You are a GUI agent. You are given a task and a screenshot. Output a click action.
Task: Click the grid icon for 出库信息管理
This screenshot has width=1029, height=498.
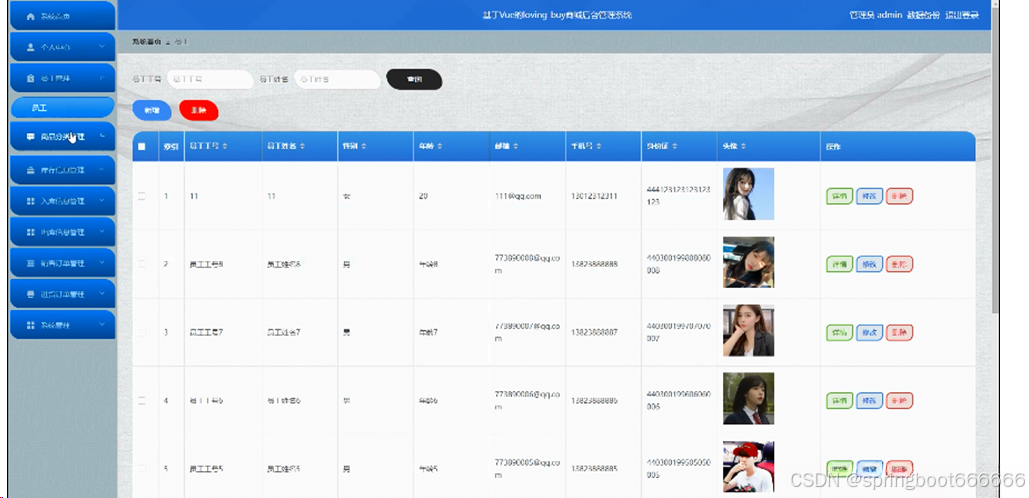coord(30,232)
